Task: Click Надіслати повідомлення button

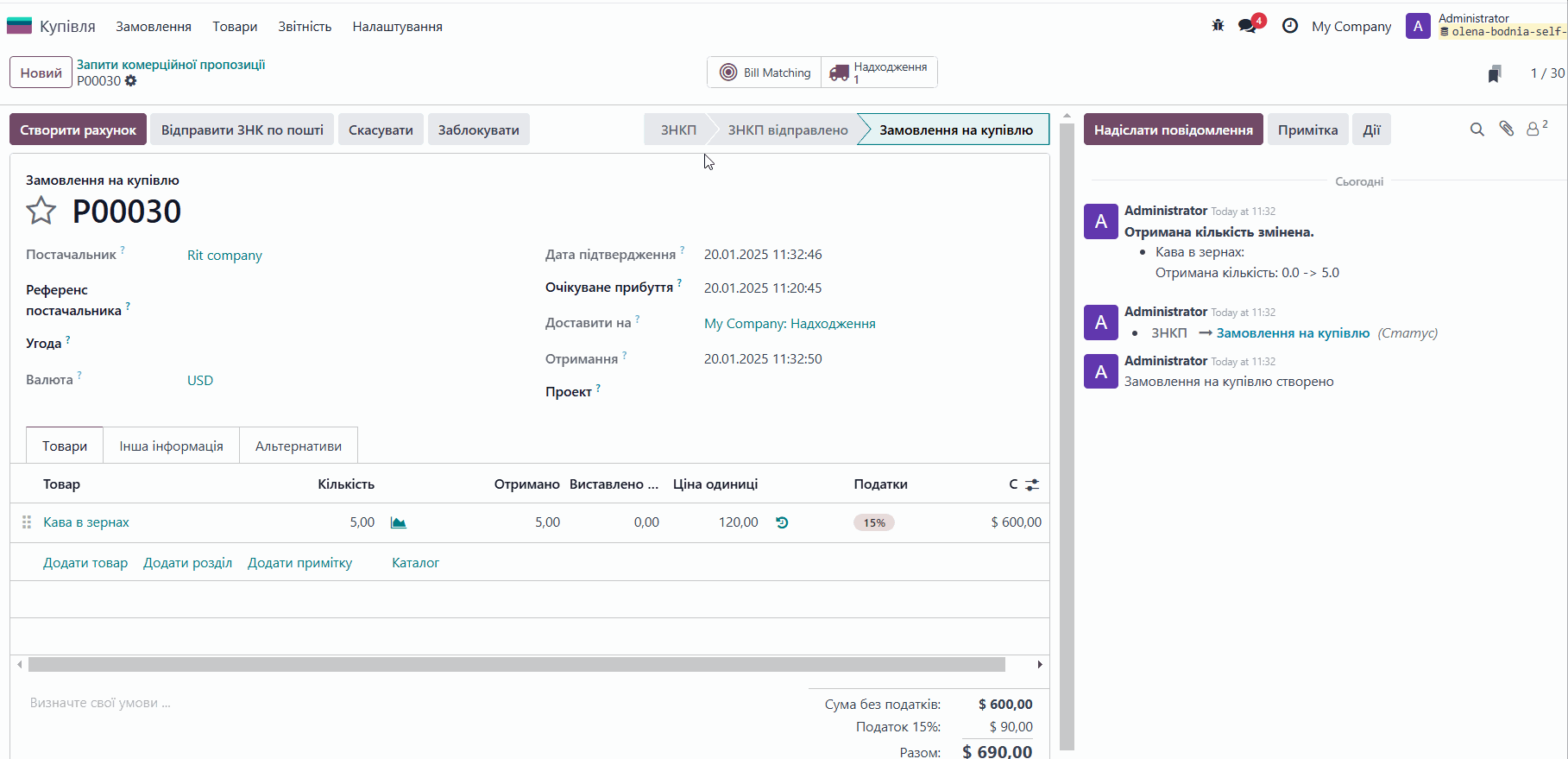Action: point(1174,130)
